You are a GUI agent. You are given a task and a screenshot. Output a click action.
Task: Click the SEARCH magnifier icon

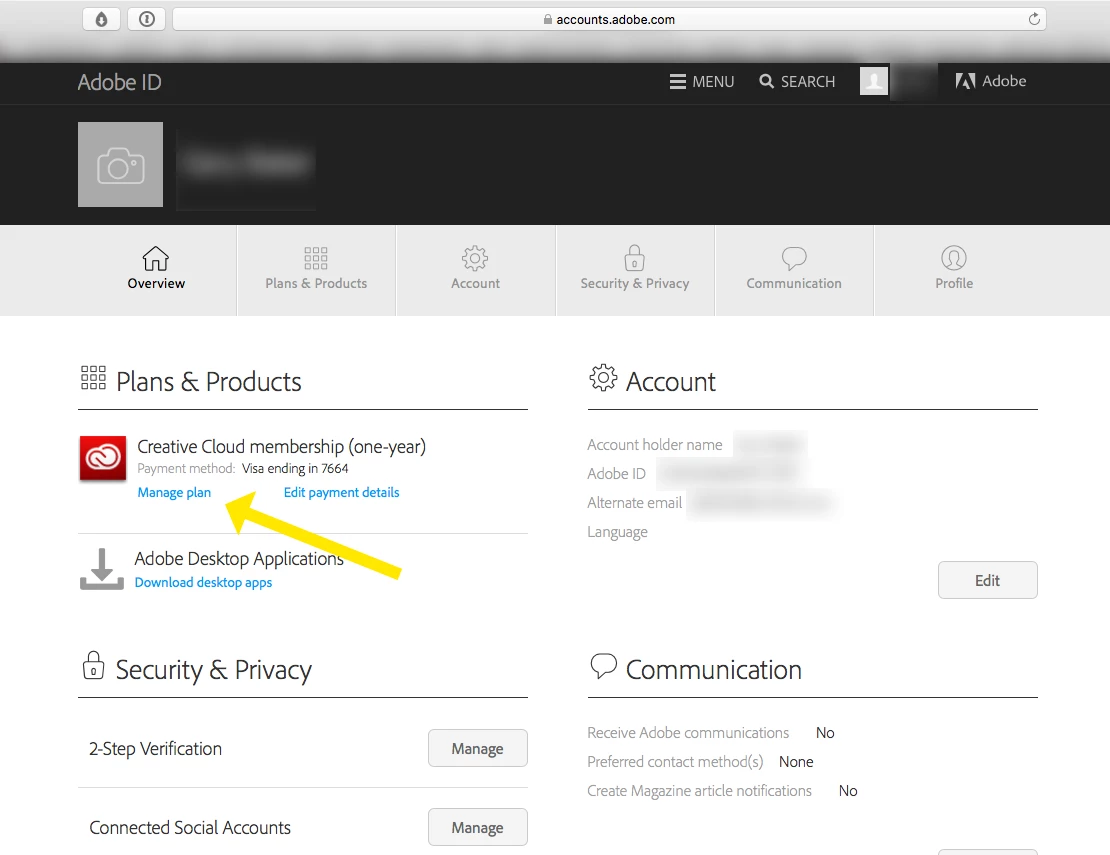point(767,81)
